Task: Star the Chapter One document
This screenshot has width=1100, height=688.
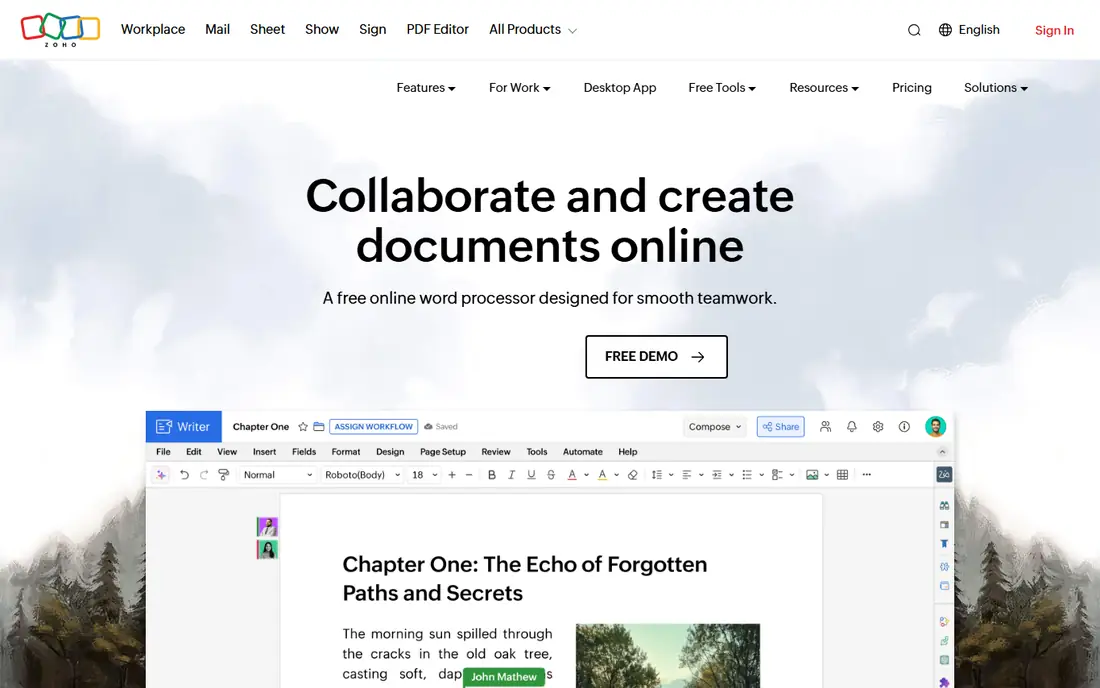Action: [x=303, y=426]
